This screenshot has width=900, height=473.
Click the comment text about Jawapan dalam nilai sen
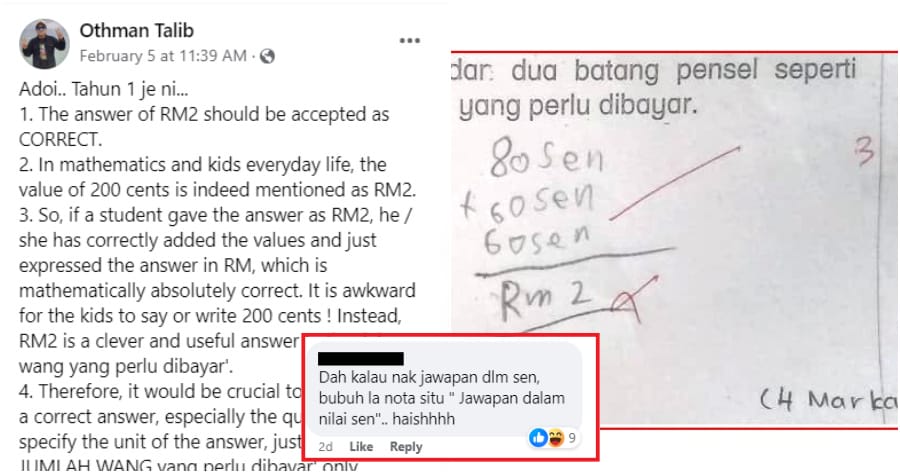coord(441,398)
